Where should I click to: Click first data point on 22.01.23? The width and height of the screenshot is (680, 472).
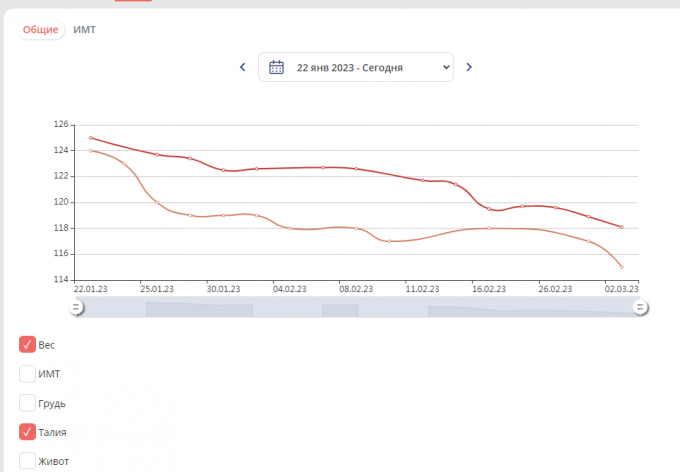point(90,138)
